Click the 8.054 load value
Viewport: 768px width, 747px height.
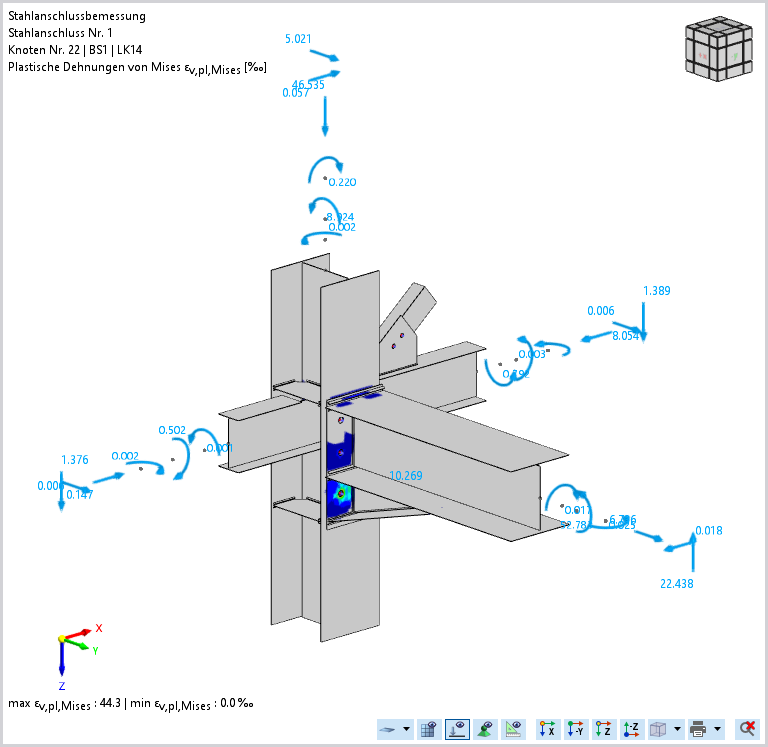[x=625, y=336]
